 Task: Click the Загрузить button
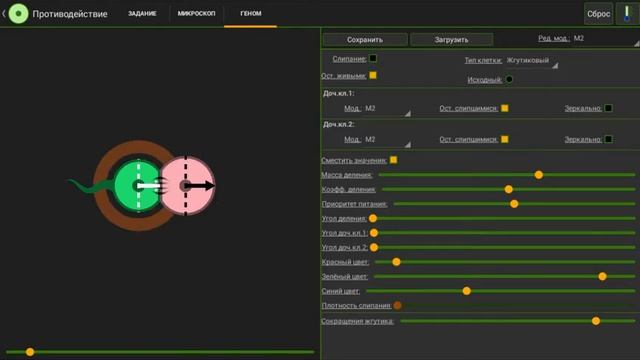451,40
